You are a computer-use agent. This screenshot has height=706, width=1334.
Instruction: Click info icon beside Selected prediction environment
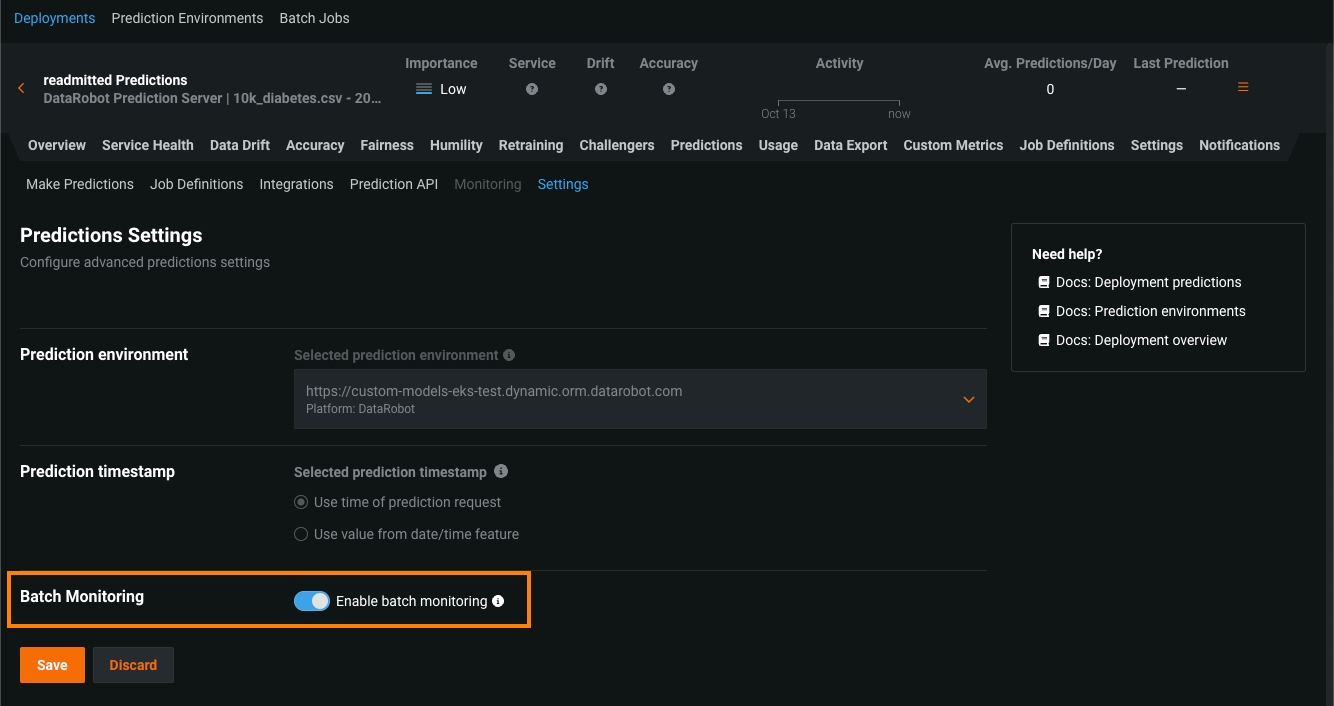[509, 355]
